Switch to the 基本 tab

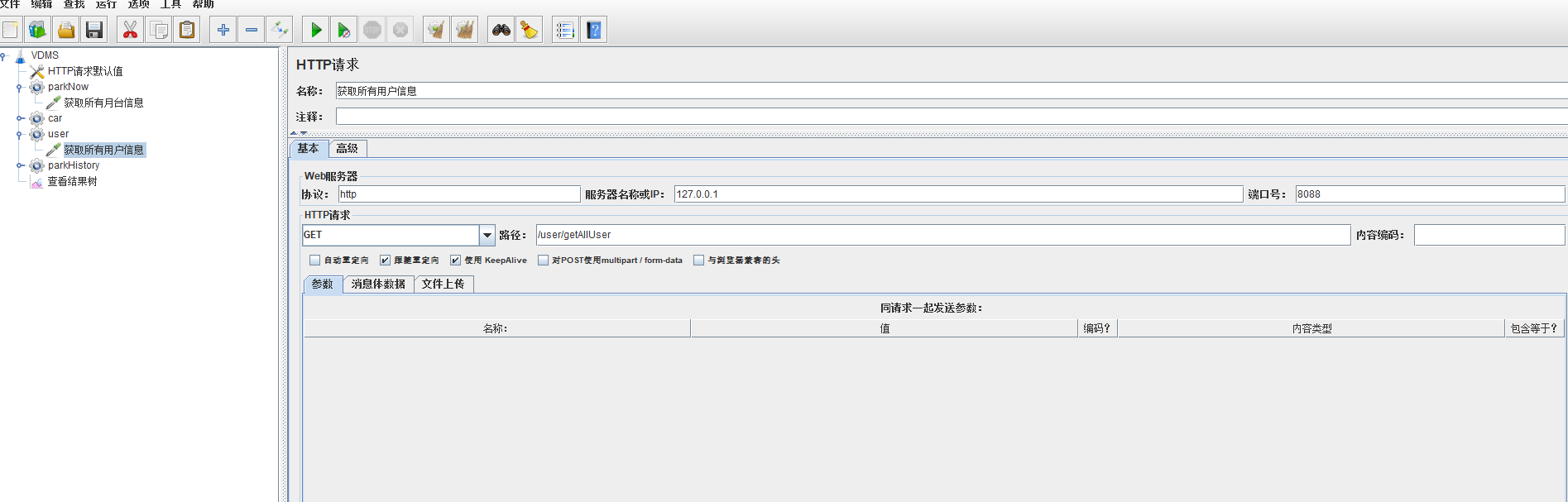click(x=309, y=149)
